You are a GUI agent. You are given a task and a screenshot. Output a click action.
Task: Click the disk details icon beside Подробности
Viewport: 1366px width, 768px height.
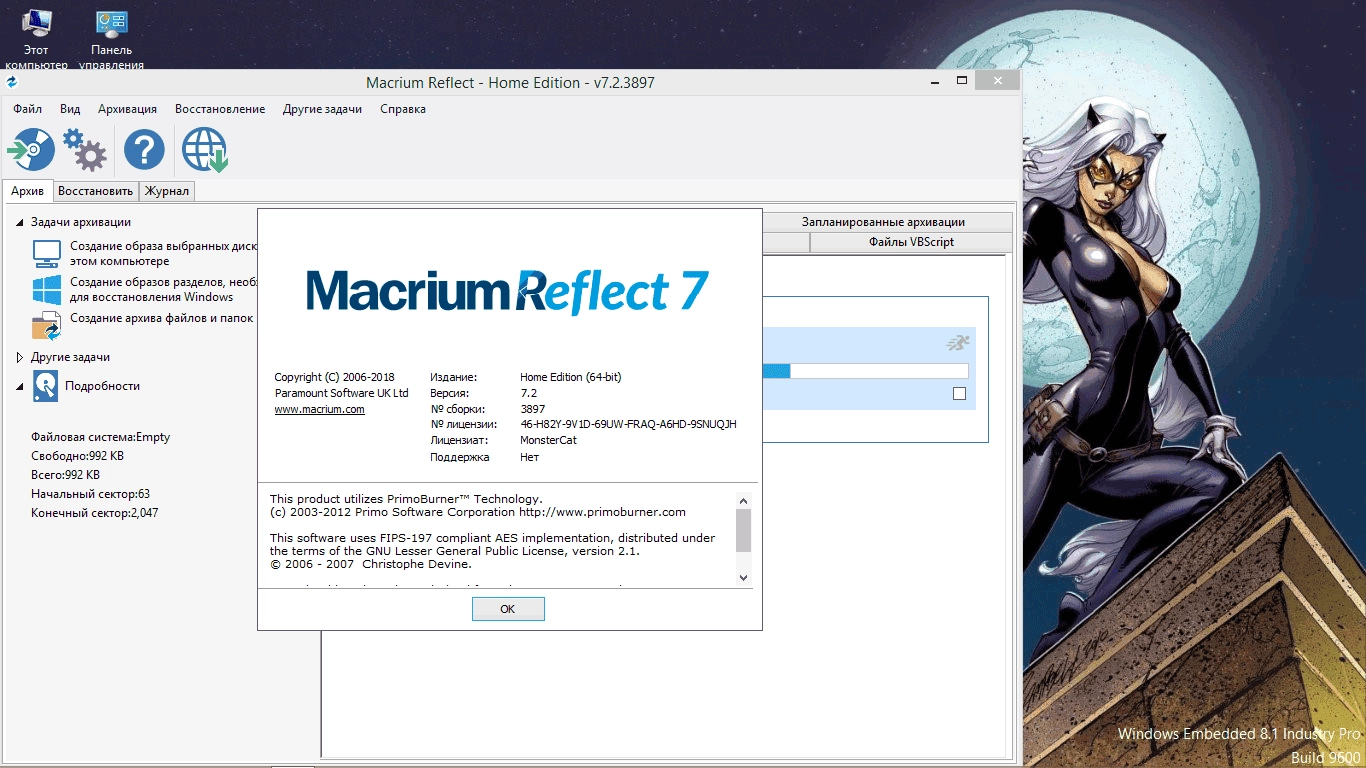(45, 386)
